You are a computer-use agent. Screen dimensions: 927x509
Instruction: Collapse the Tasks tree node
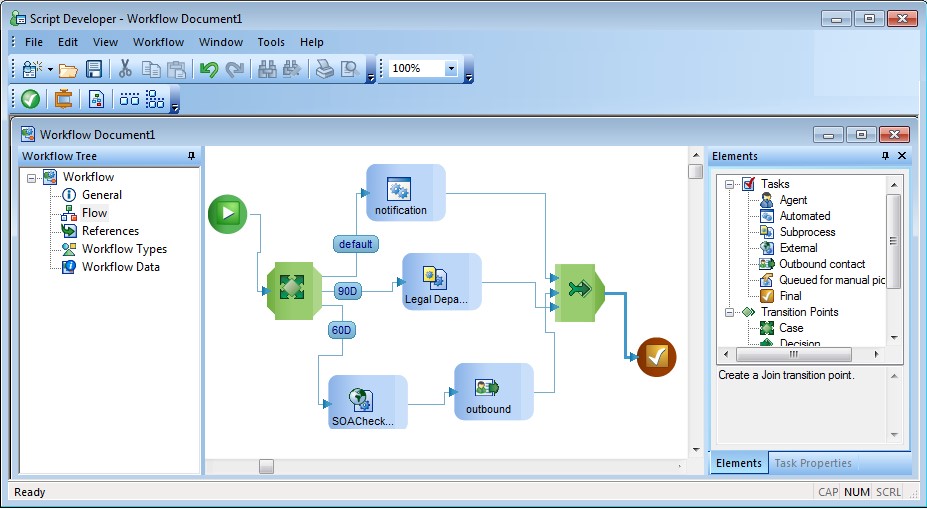(730, 184)
